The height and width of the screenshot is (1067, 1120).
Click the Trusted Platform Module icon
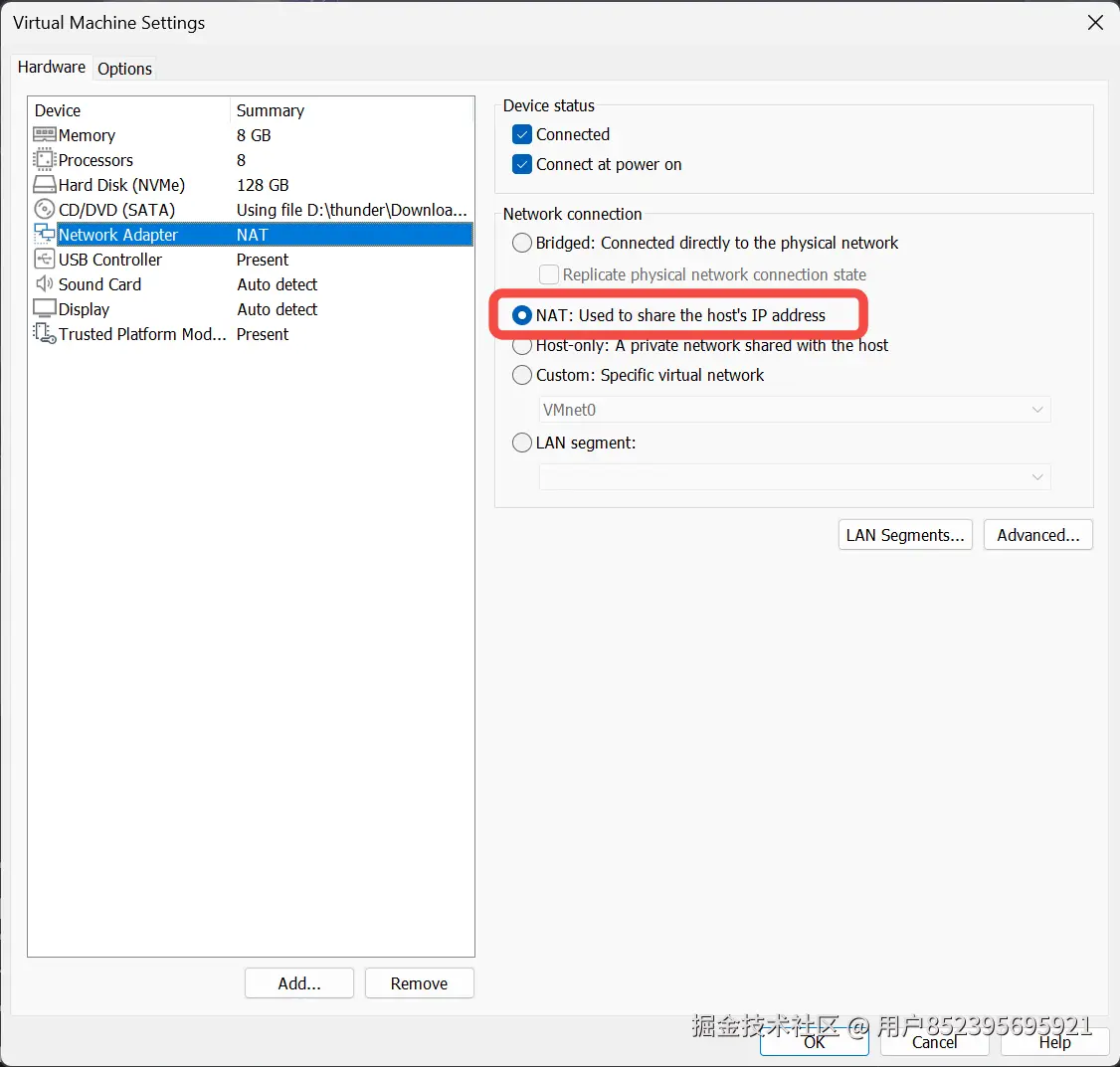[x=45, y=333]
